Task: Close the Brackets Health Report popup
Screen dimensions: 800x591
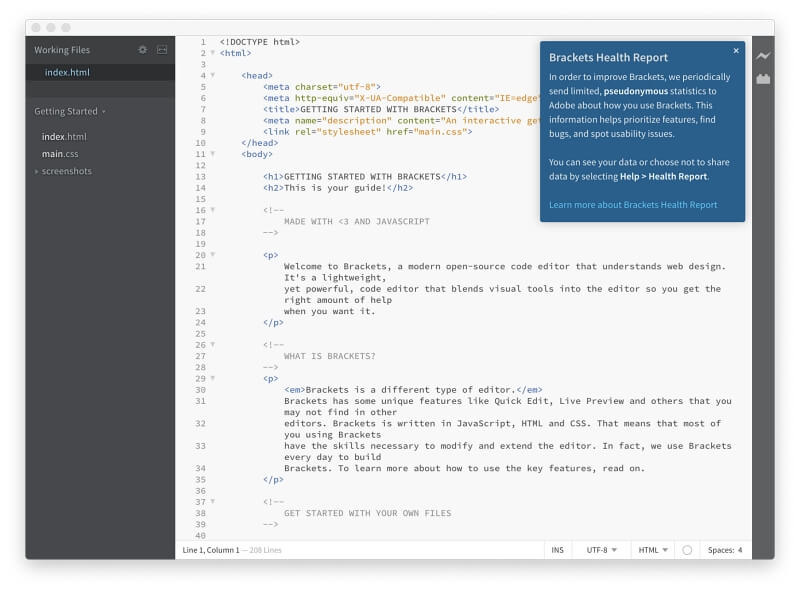Action: point(736,51)
